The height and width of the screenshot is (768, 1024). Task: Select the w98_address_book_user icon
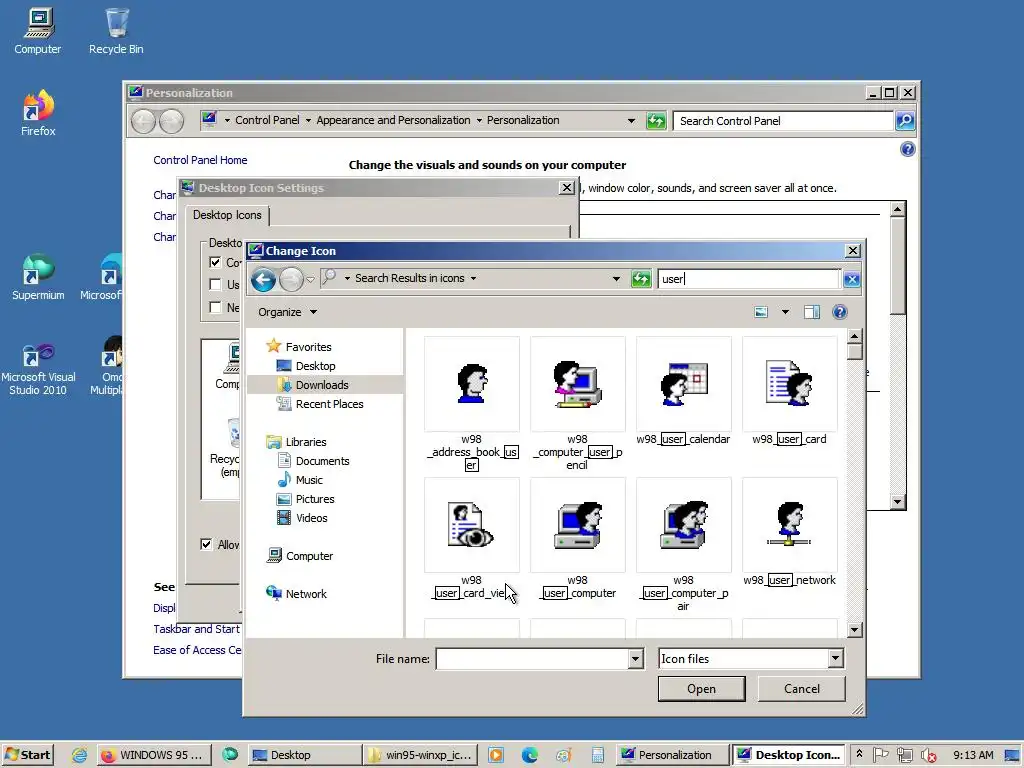[x=472, y=384]
